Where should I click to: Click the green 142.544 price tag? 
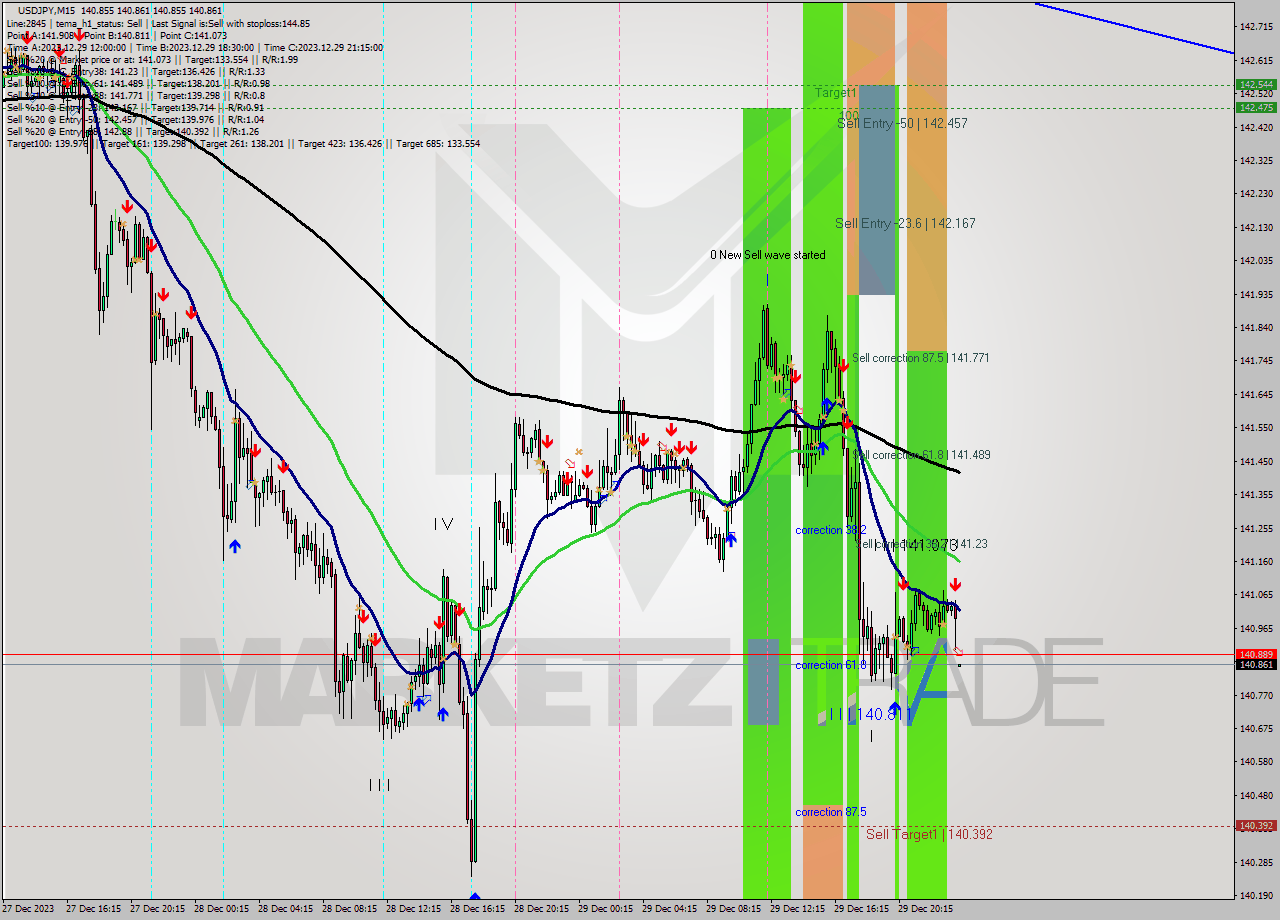pyautogui.click(x=1256, y=85)
